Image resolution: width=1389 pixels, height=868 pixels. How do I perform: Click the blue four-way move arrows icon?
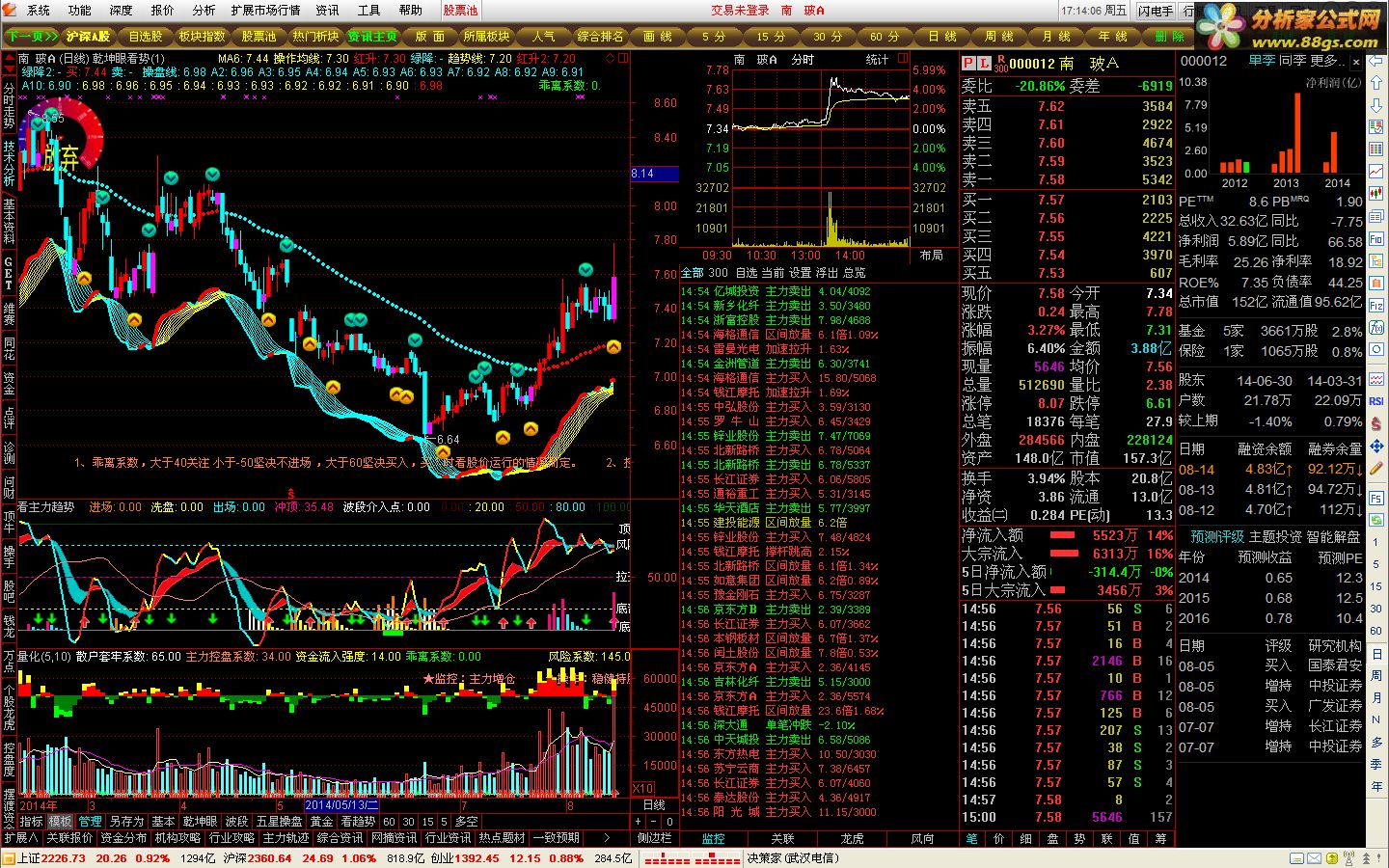click(x=1376, y=445)
